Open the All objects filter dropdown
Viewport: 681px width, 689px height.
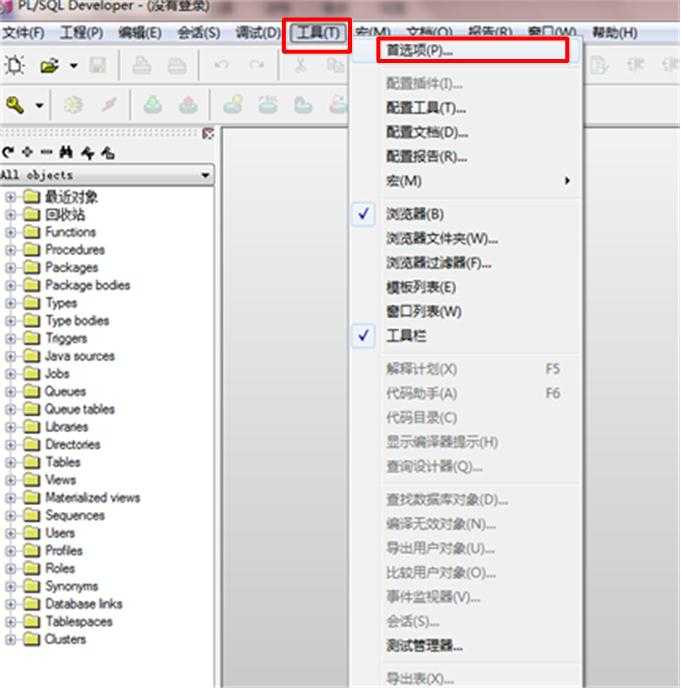205,175
